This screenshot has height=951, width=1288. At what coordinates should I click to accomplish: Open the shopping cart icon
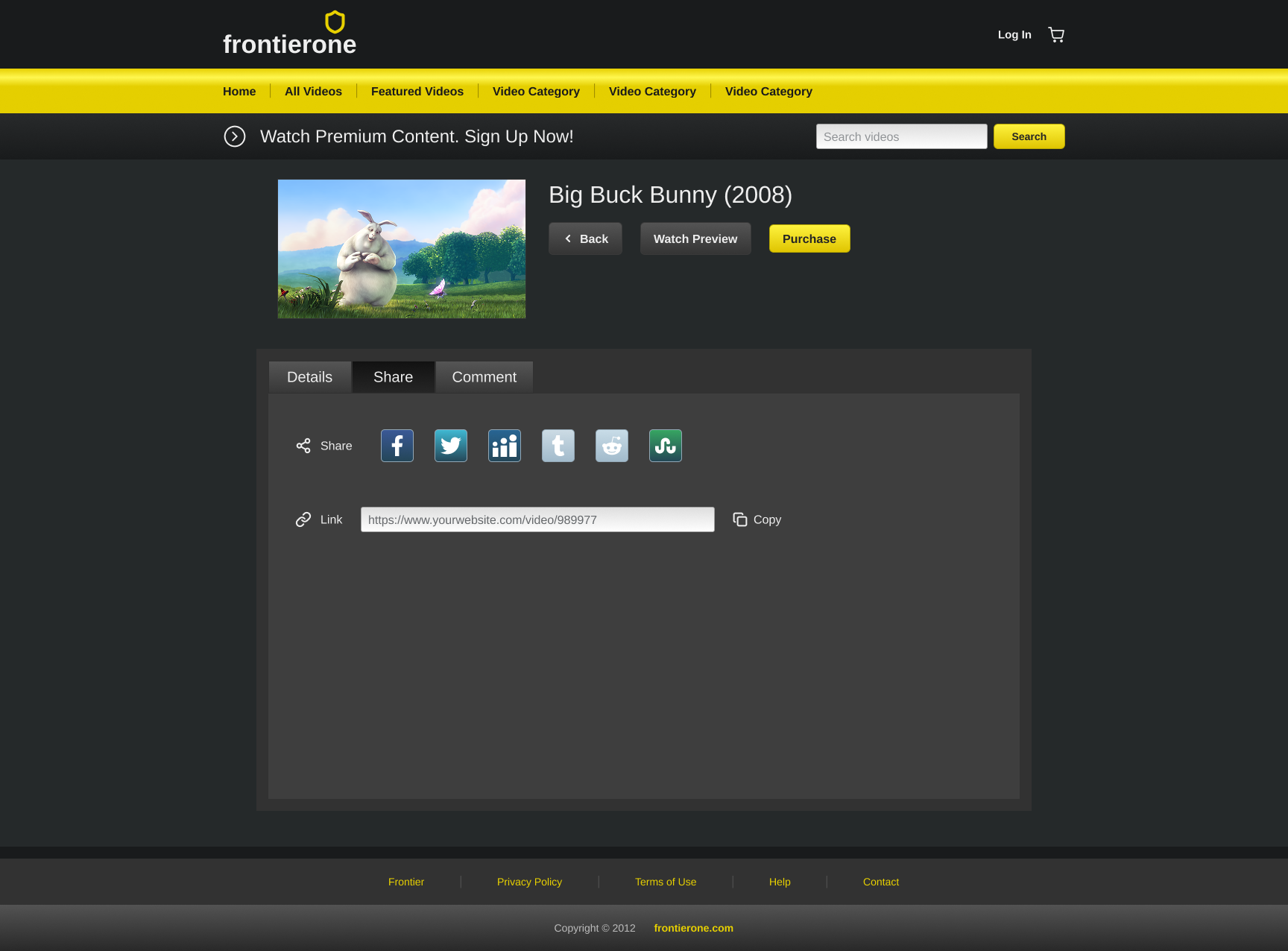point(1056,34)
